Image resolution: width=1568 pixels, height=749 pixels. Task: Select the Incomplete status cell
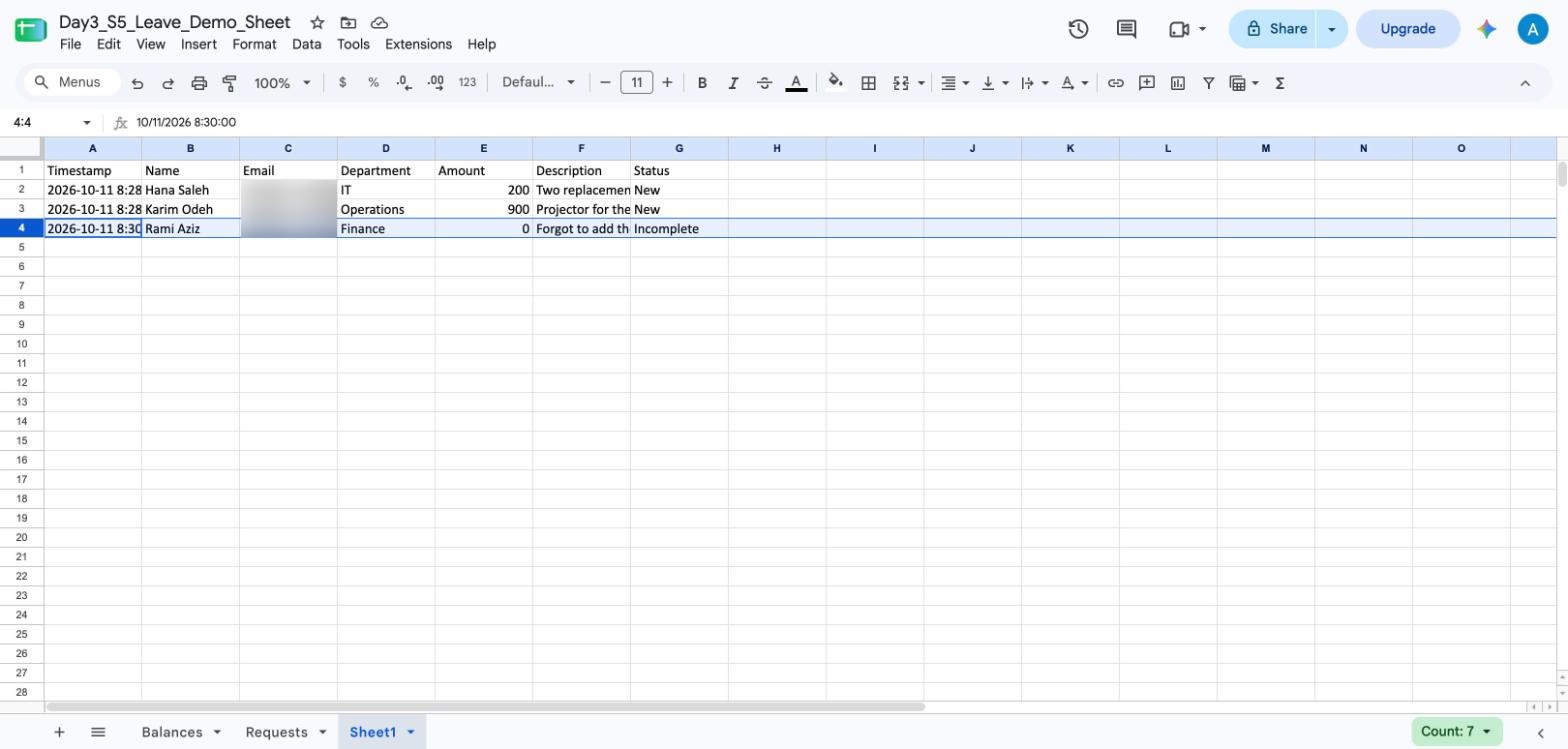(679, 229)
